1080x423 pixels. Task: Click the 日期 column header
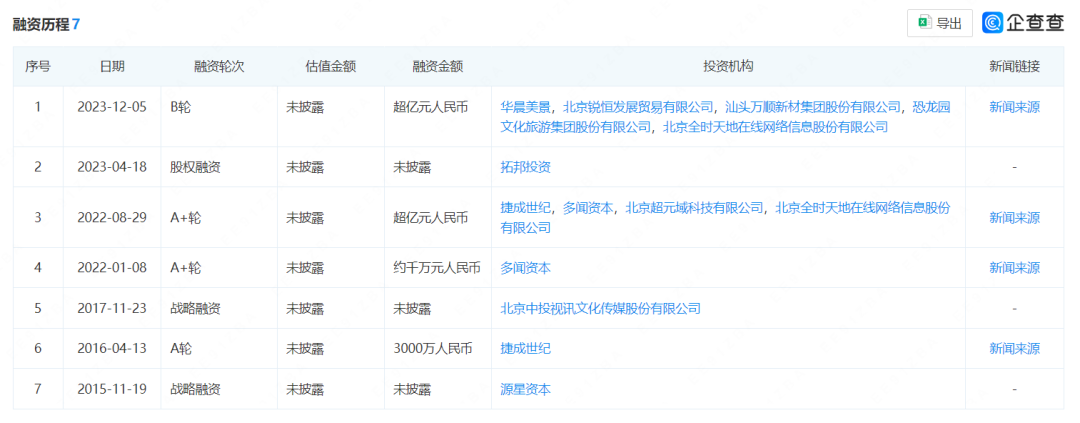click(112, 67)
